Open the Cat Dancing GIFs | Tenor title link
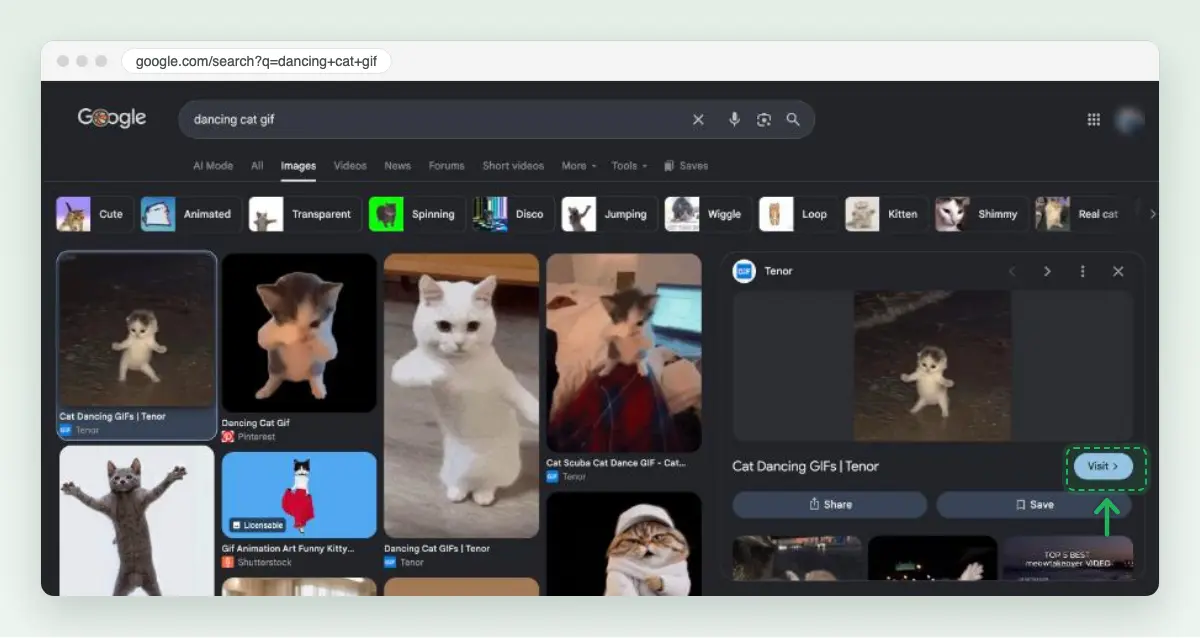Screen dimensions: 1200x638 806,466
